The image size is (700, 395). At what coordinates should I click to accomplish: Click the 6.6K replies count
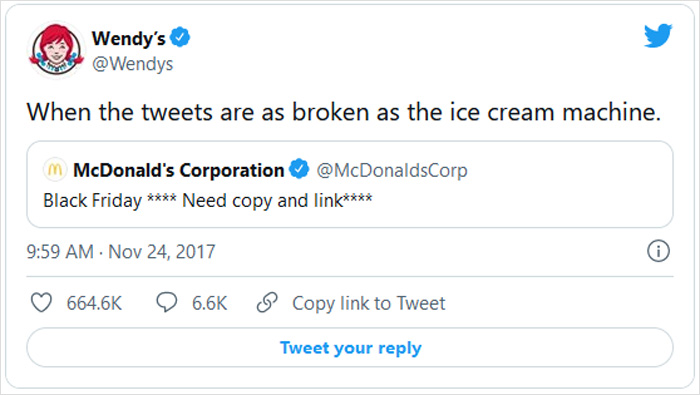click(x=209, y=303)
